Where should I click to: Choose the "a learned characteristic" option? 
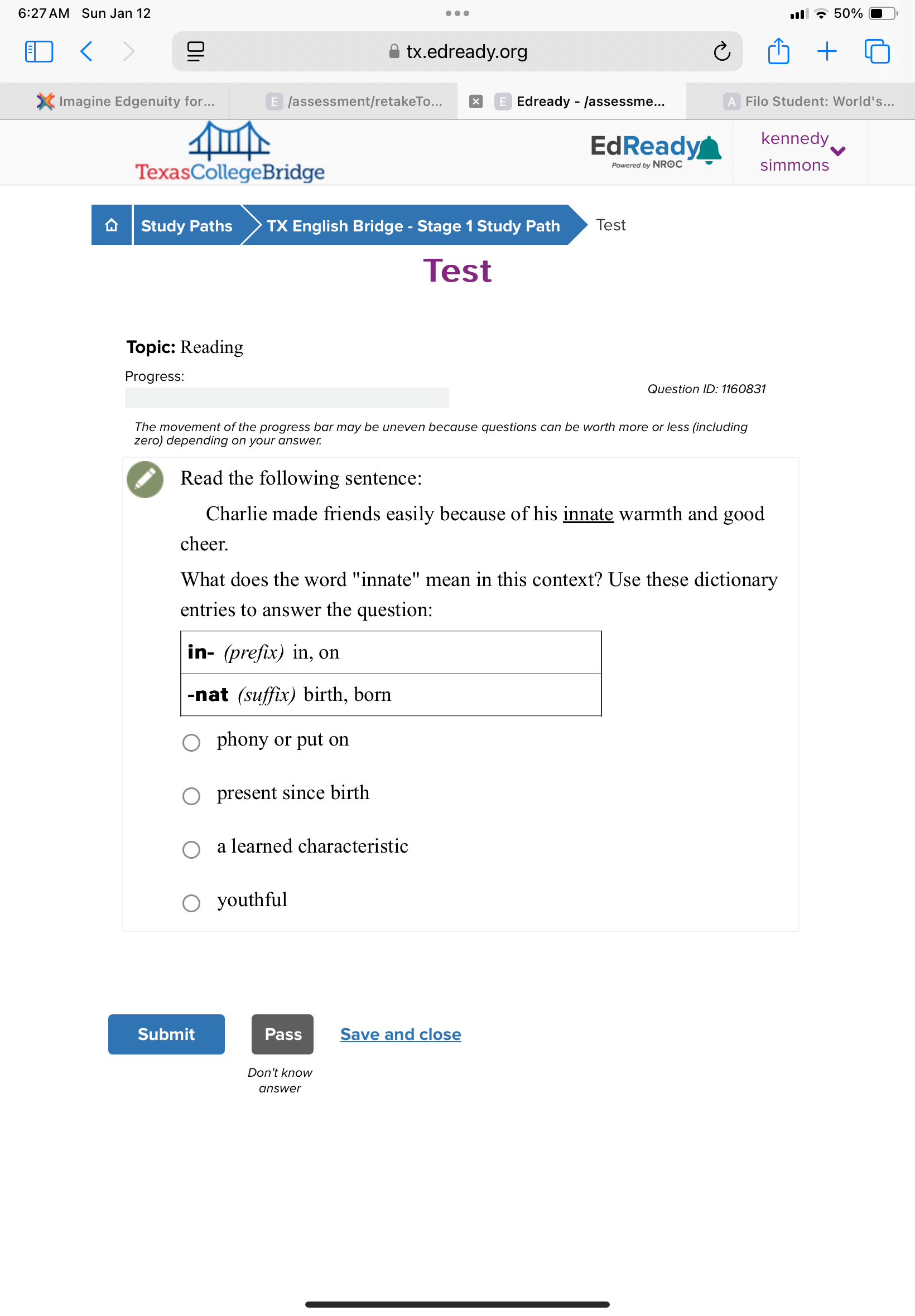coord(191,850)
